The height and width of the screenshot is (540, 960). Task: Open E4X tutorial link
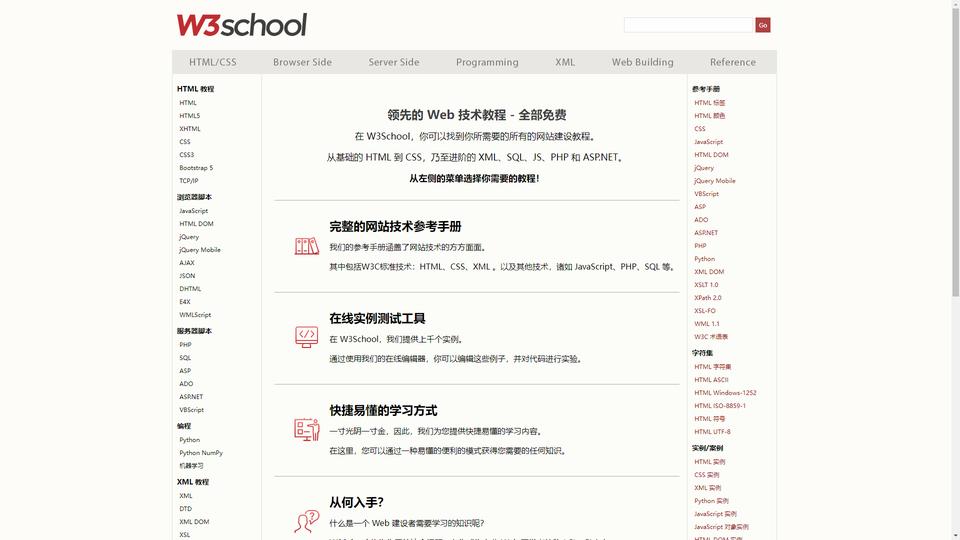click(185, 302)
